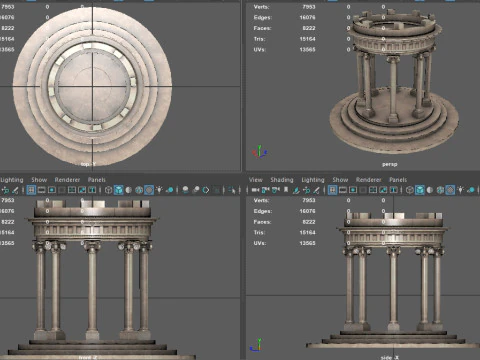
Task: Open 2D pan/zoom in front view toolbar
Action: (x=5, y=190)
